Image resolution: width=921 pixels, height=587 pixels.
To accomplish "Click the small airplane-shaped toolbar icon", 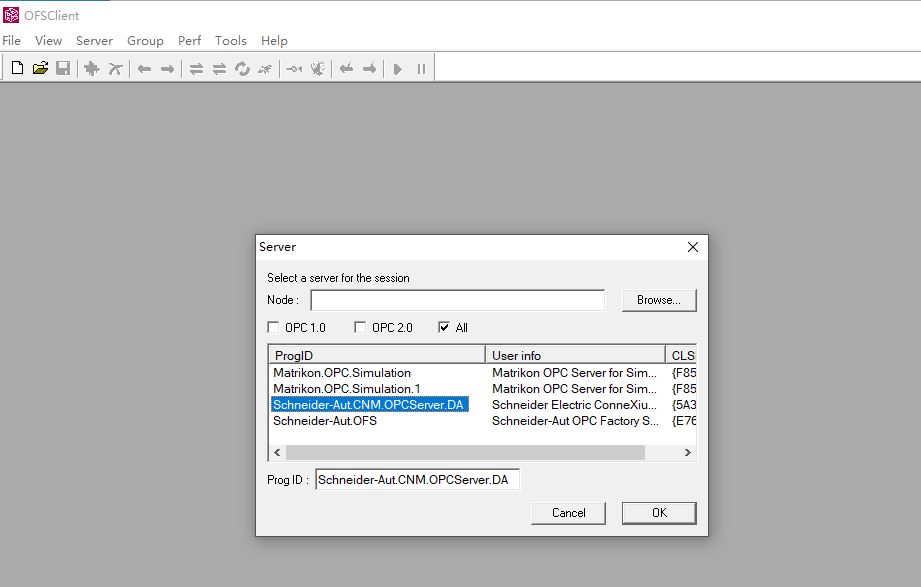I will coord(265,69).
